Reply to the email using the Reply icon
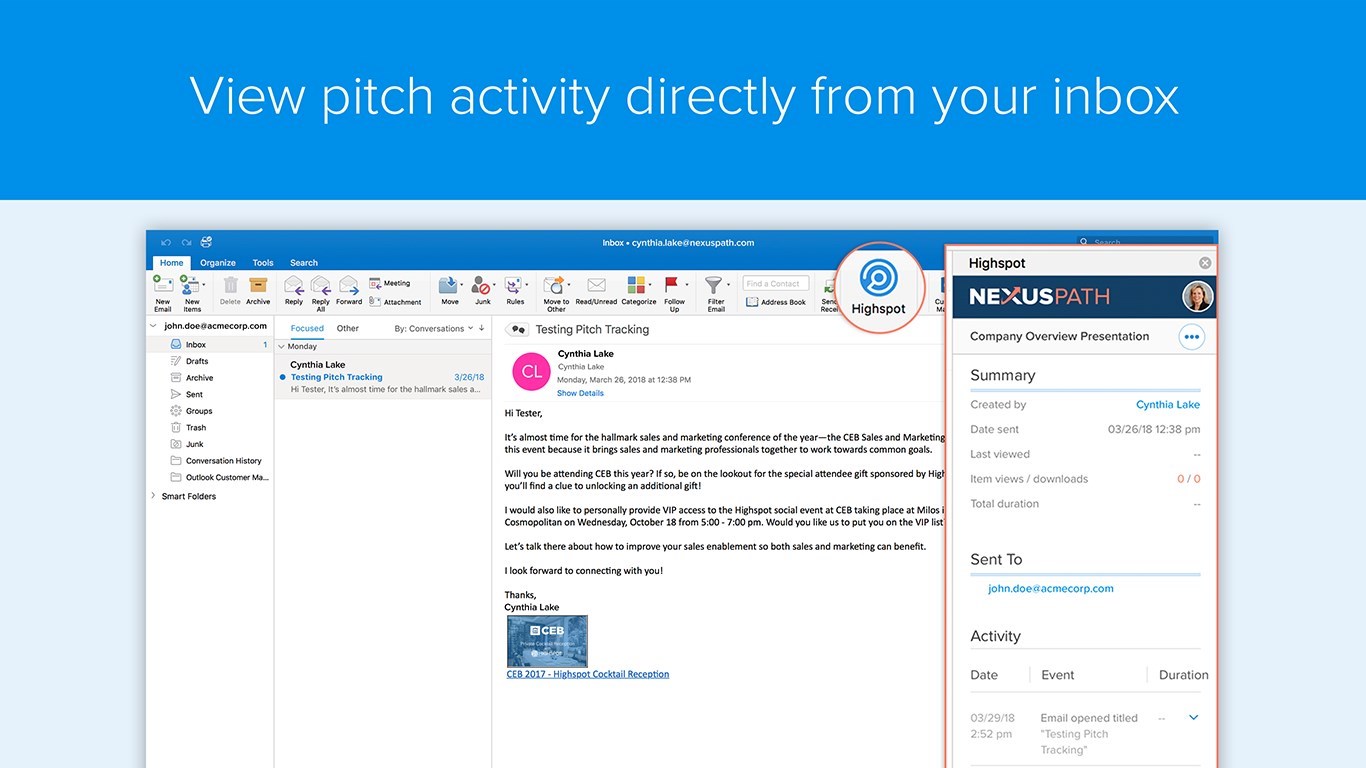Screen dimensions: 1366x768 click(294, 285)
